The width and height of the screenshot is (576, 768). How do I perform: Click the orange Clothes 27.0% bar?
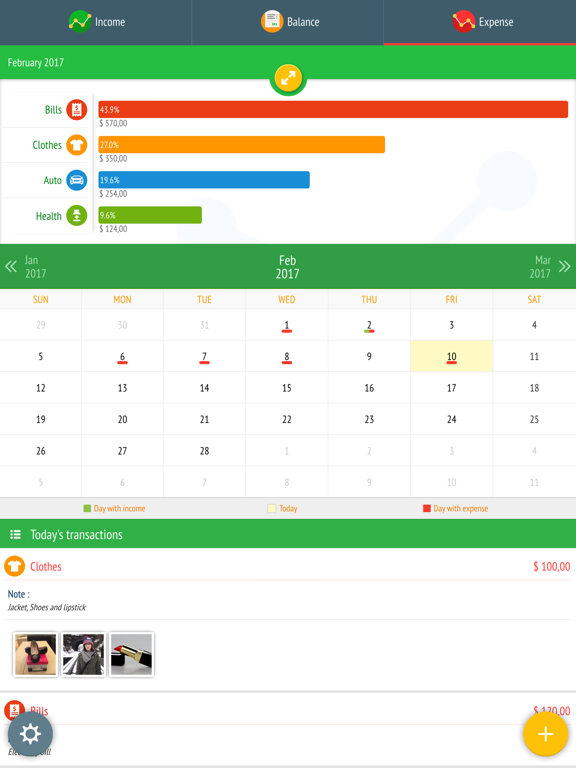pos(241,145)
